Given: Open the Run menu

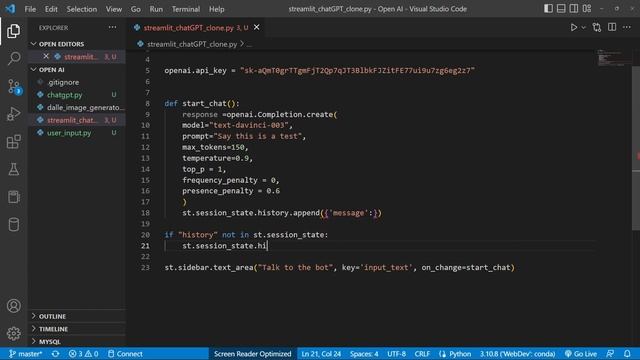Looking at the screenshot, I should click(156, 9).
